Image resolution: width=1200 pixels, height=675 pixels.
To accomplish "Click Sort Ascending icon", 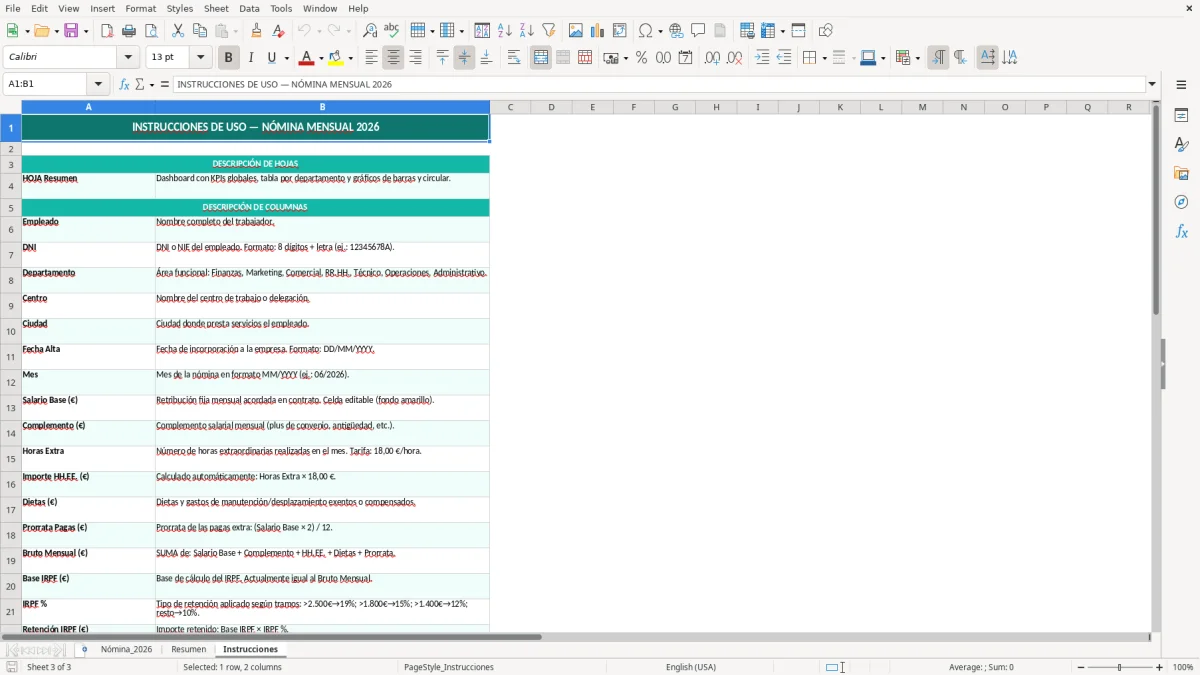I will [x=505, y=31].
